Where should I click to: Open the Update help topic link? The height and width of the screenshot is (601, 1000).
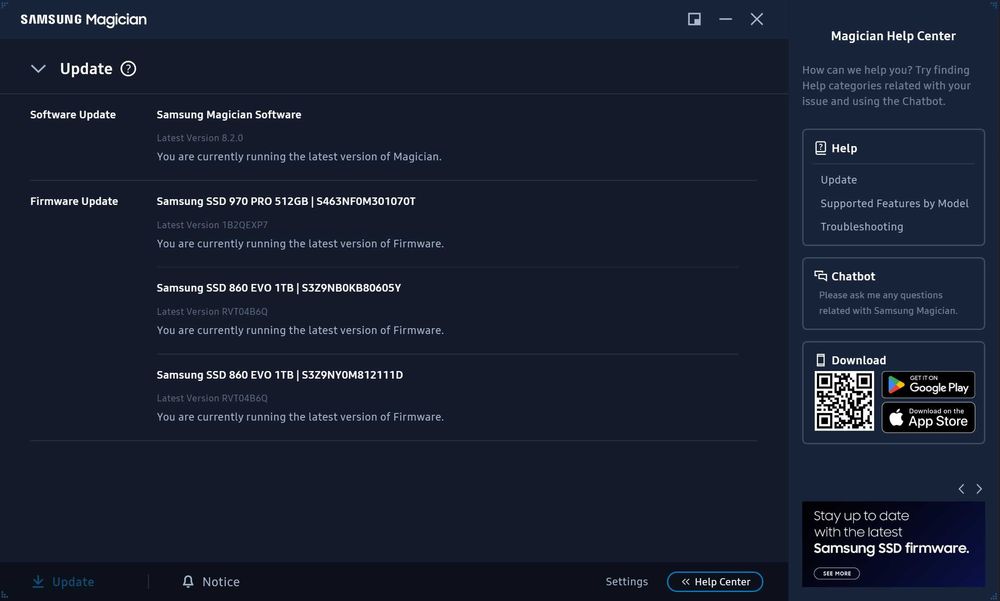point(839,180)
